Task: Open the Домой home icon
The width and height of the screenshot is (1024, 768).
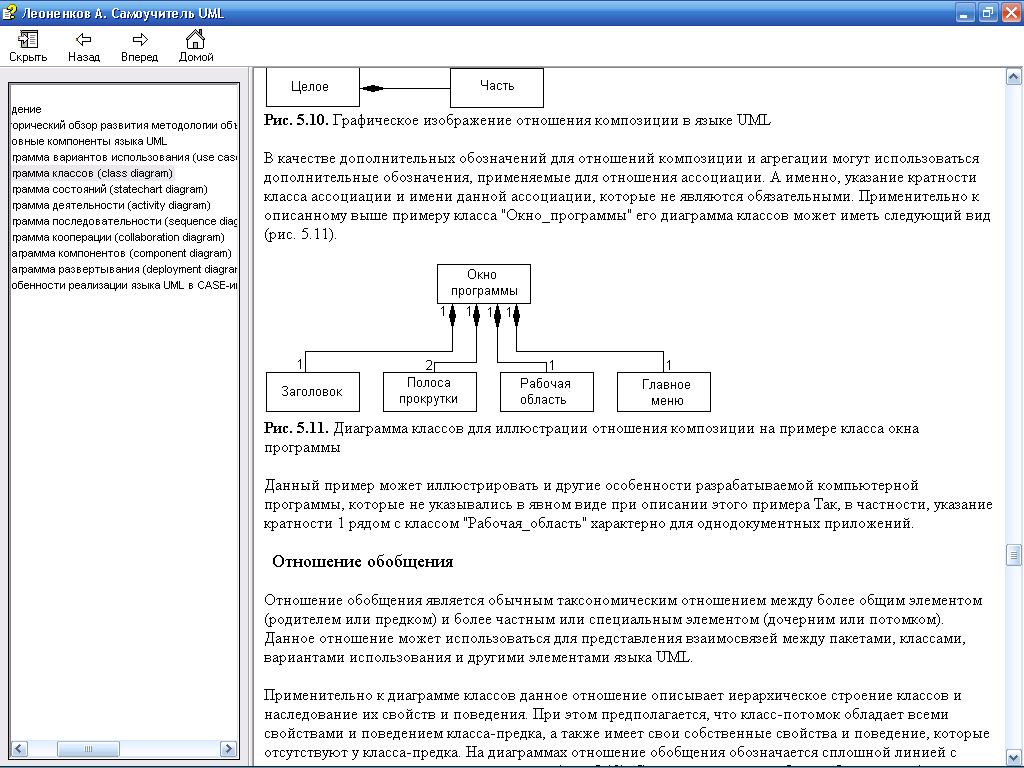Action: click(196, 46)
